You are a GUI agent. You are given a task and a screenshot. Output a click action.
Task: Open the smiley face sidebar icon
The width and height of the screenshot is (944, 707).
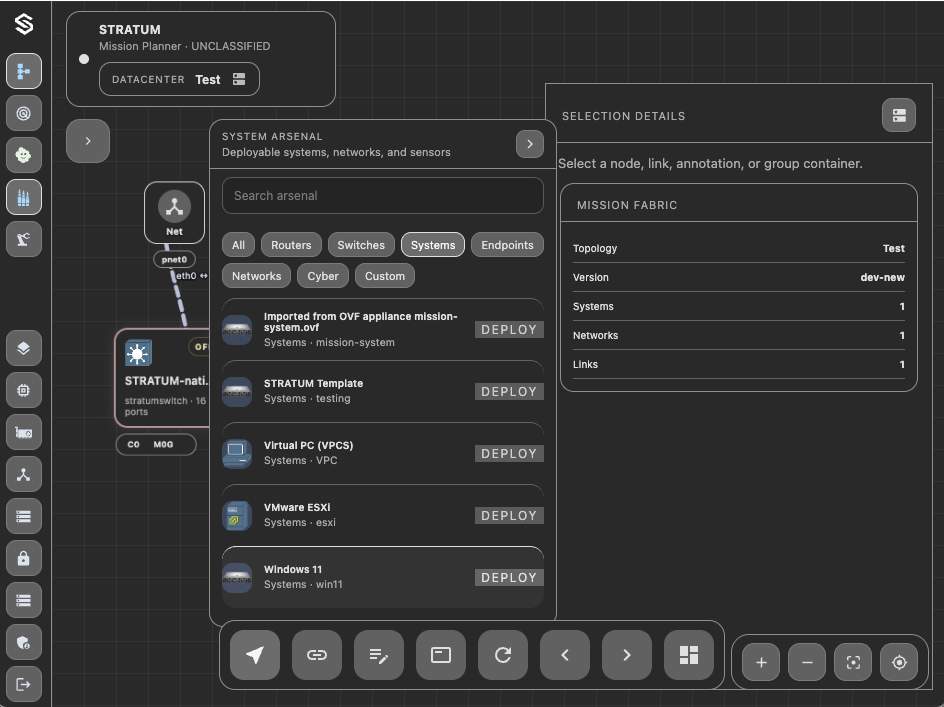23,155
